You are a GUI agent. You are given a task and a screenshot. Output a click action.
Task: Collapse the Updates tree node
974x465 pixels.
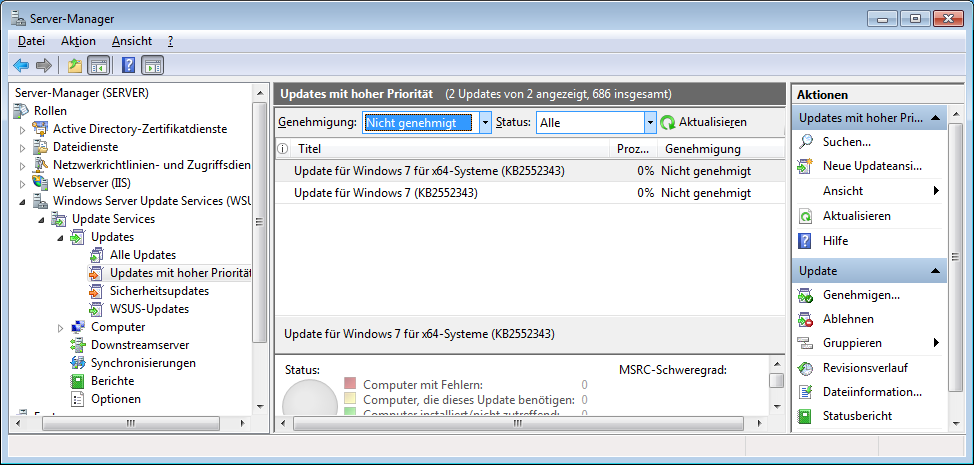click(61, 237)
